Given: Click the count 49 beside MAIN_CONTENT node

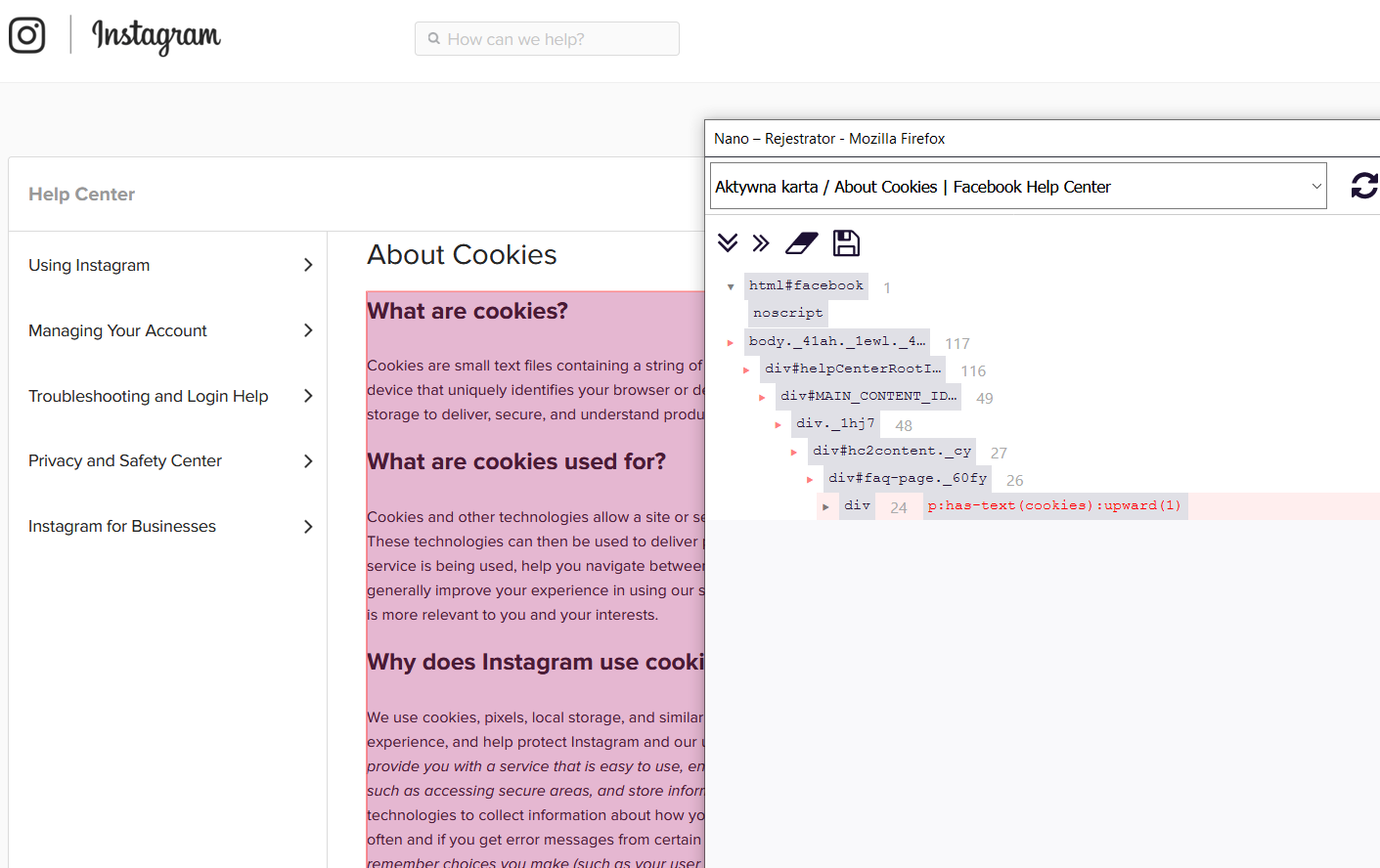Looking at the screenshot, I should pos(985,398).
